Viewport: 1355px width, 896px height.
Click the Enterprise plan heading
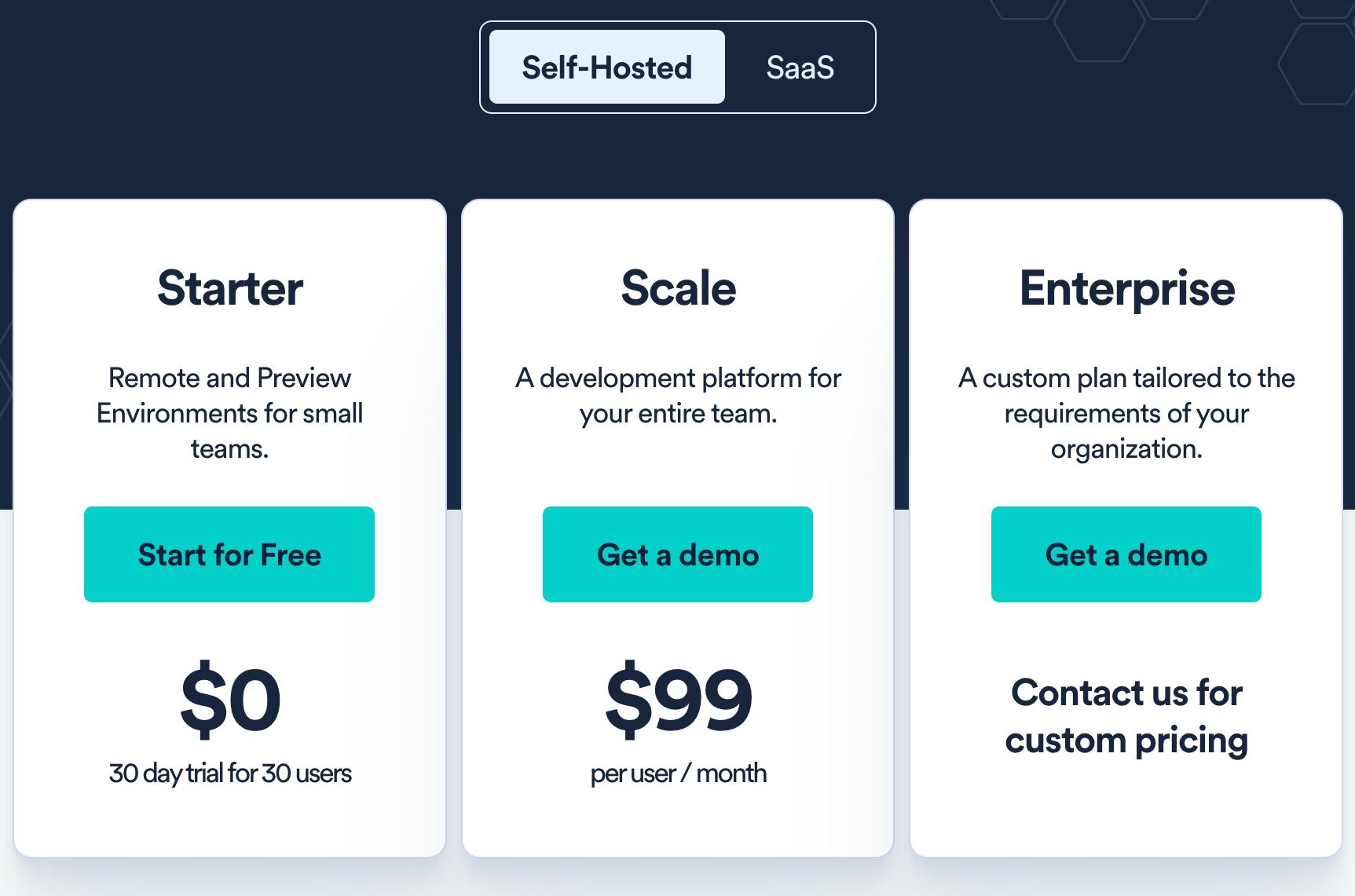[1126, 288]
